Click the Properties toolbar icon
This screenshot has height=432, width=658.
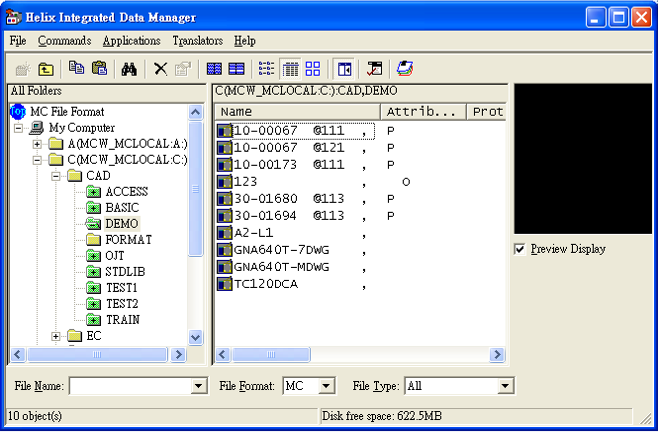click(183, 69)
